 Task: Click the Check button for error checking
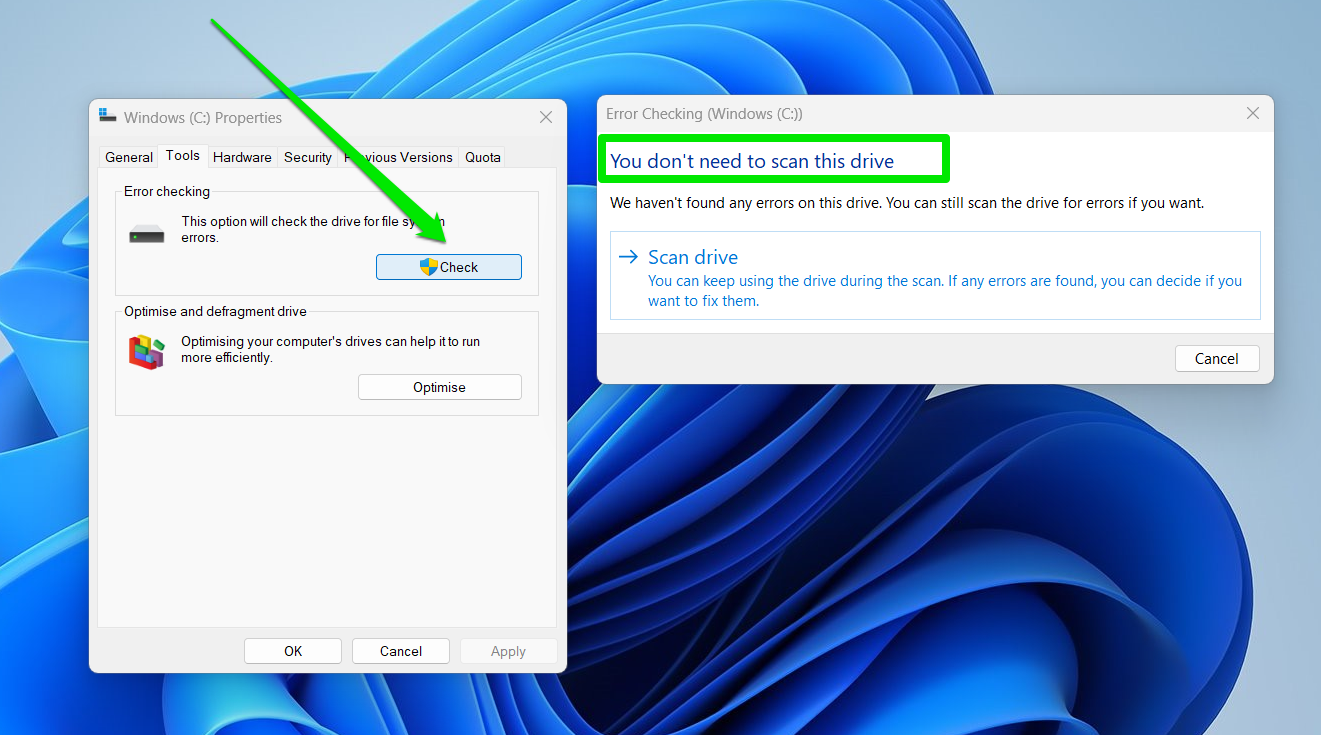pyautogui.click(x=449, y=267)
